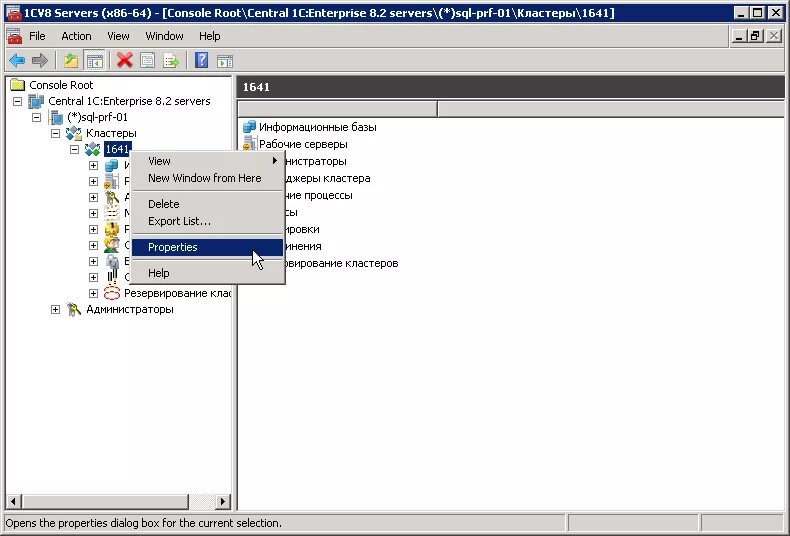Open the Action menu
Image resolution: width=790 pixels, height=536 pixels.
pos(77,36)
